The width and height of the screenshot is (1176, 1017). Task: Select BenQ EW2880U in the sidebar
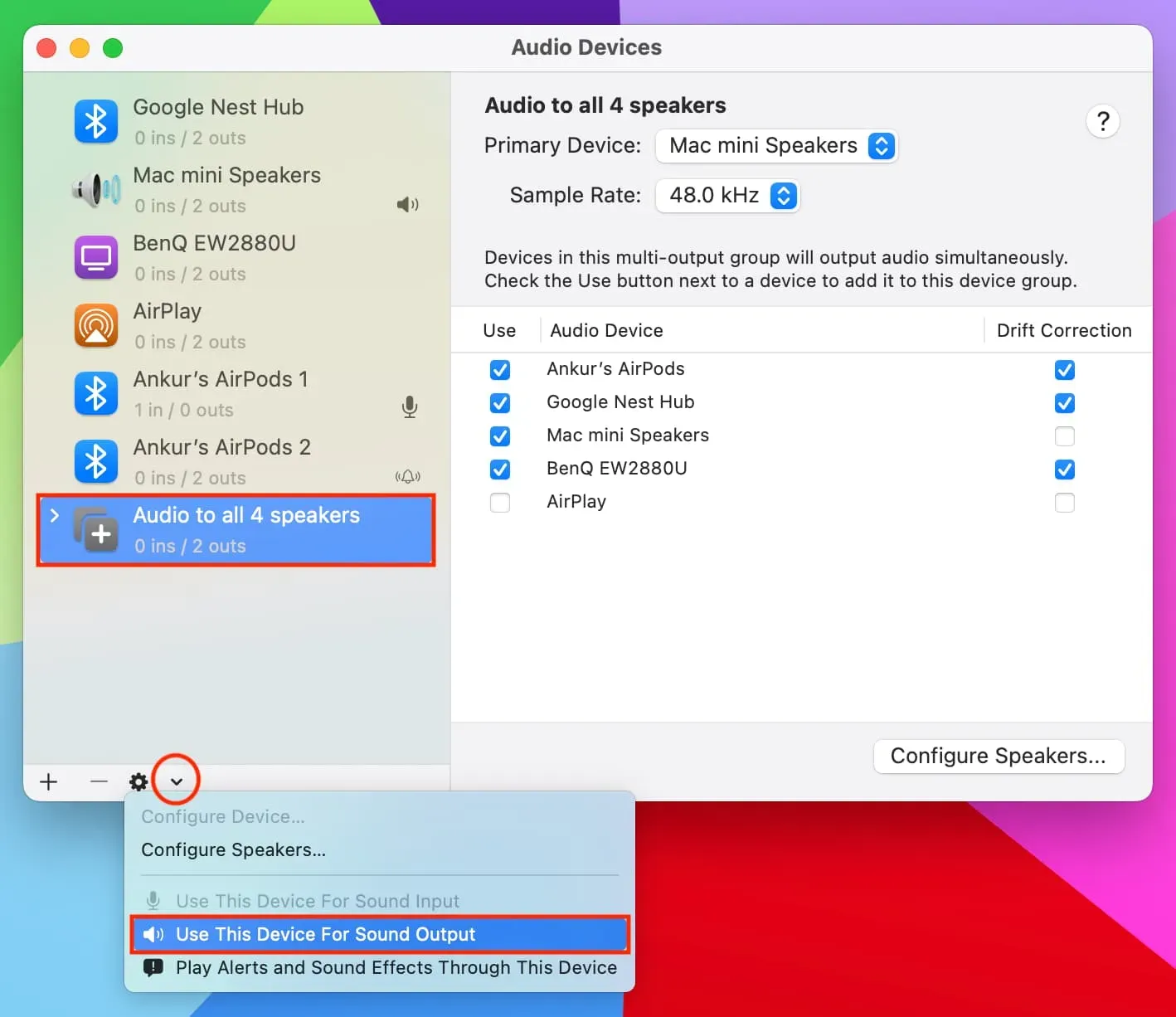point(236,258)
